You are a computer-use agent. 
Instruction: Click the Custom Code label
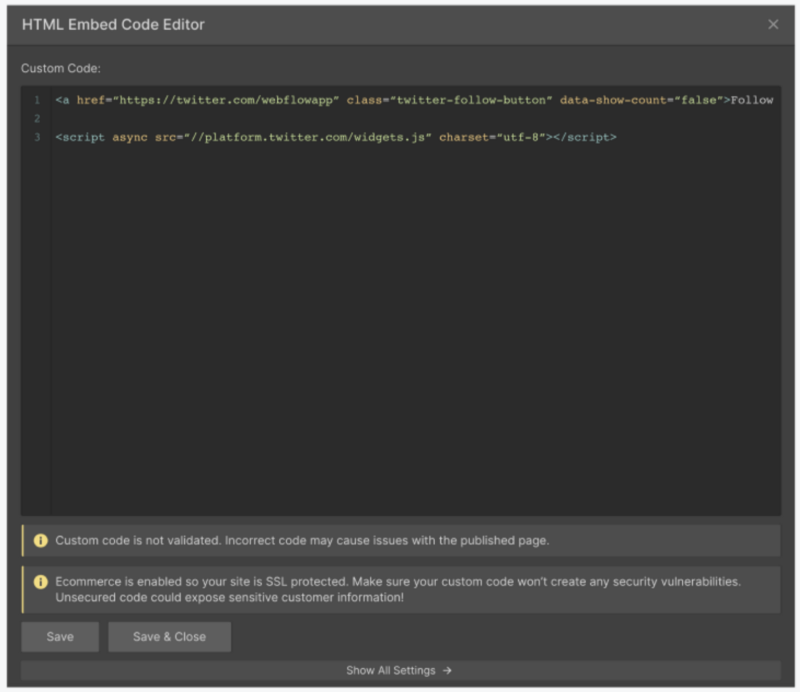coord(61,69)
